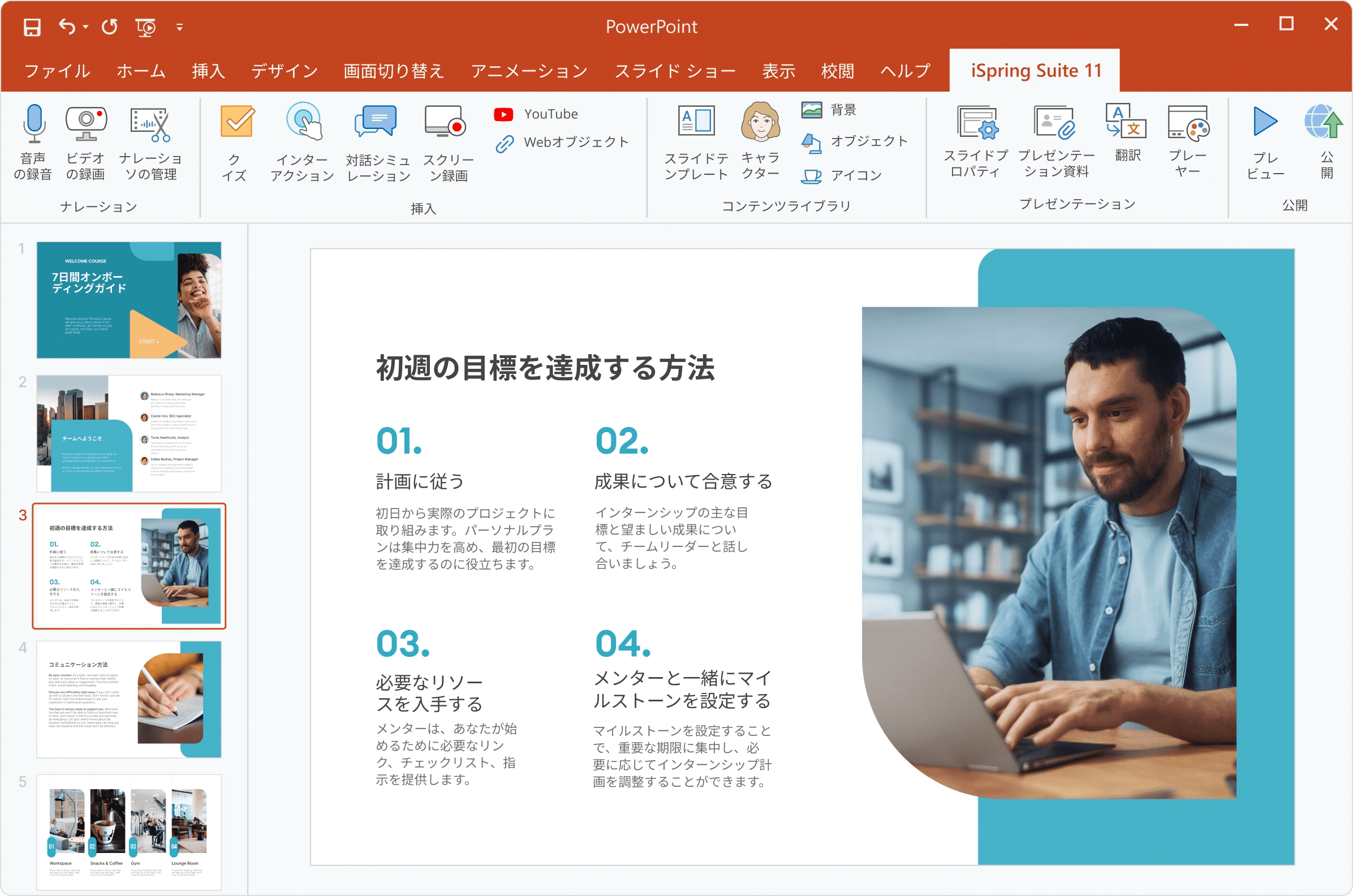The height and width of the screenshot is (896, 1353).
Task: Select the 音声の録音 (audio recording) tool
Action: point(33,143)
